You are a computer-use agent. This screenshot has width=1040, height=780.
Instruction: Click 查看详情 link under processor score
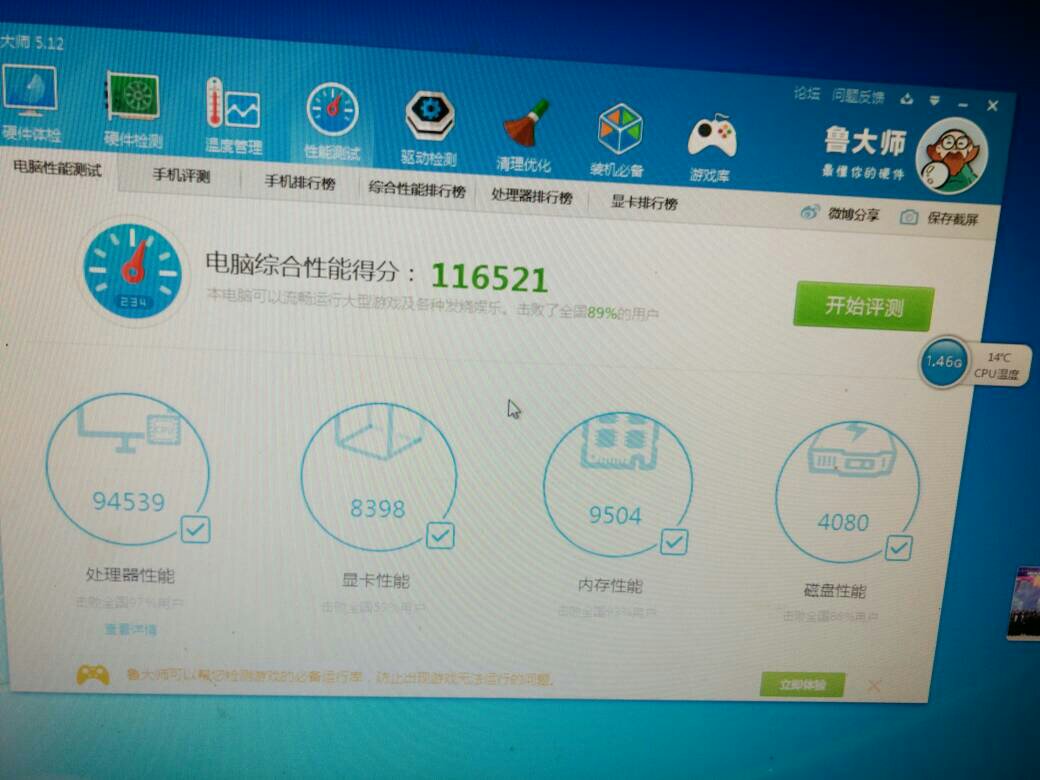point(131,629)
